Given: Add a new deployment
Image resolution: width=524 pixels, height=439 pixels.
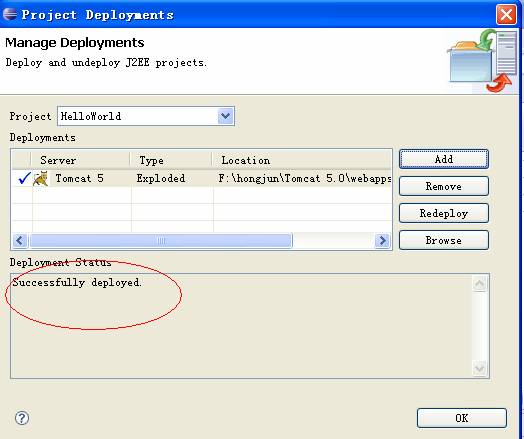Looking at the screenshot, I should tap(444, 159).
